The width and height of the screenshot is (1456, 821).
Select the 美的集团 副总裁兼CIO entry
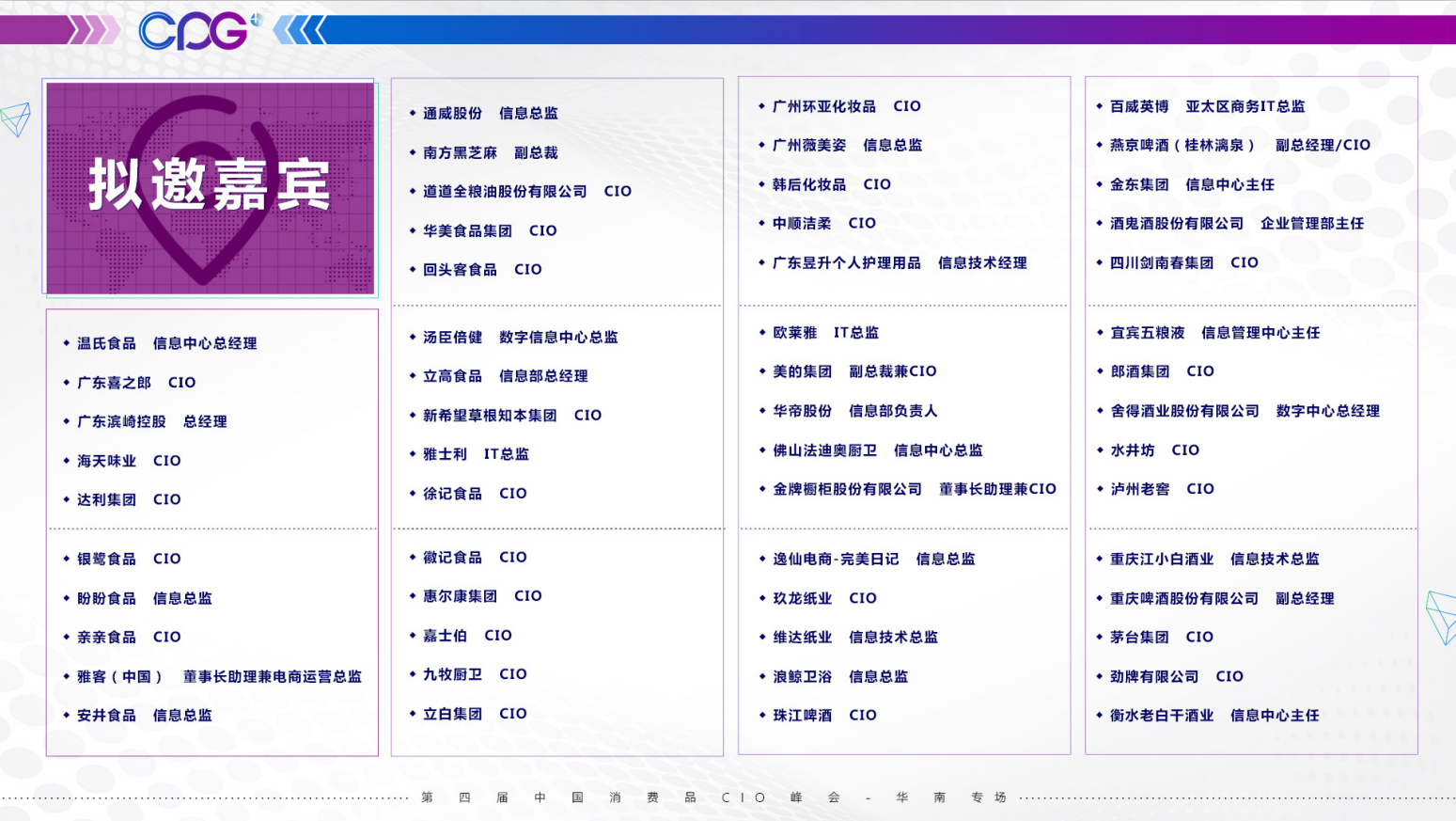pyautogui.click(x=854, y=371)
